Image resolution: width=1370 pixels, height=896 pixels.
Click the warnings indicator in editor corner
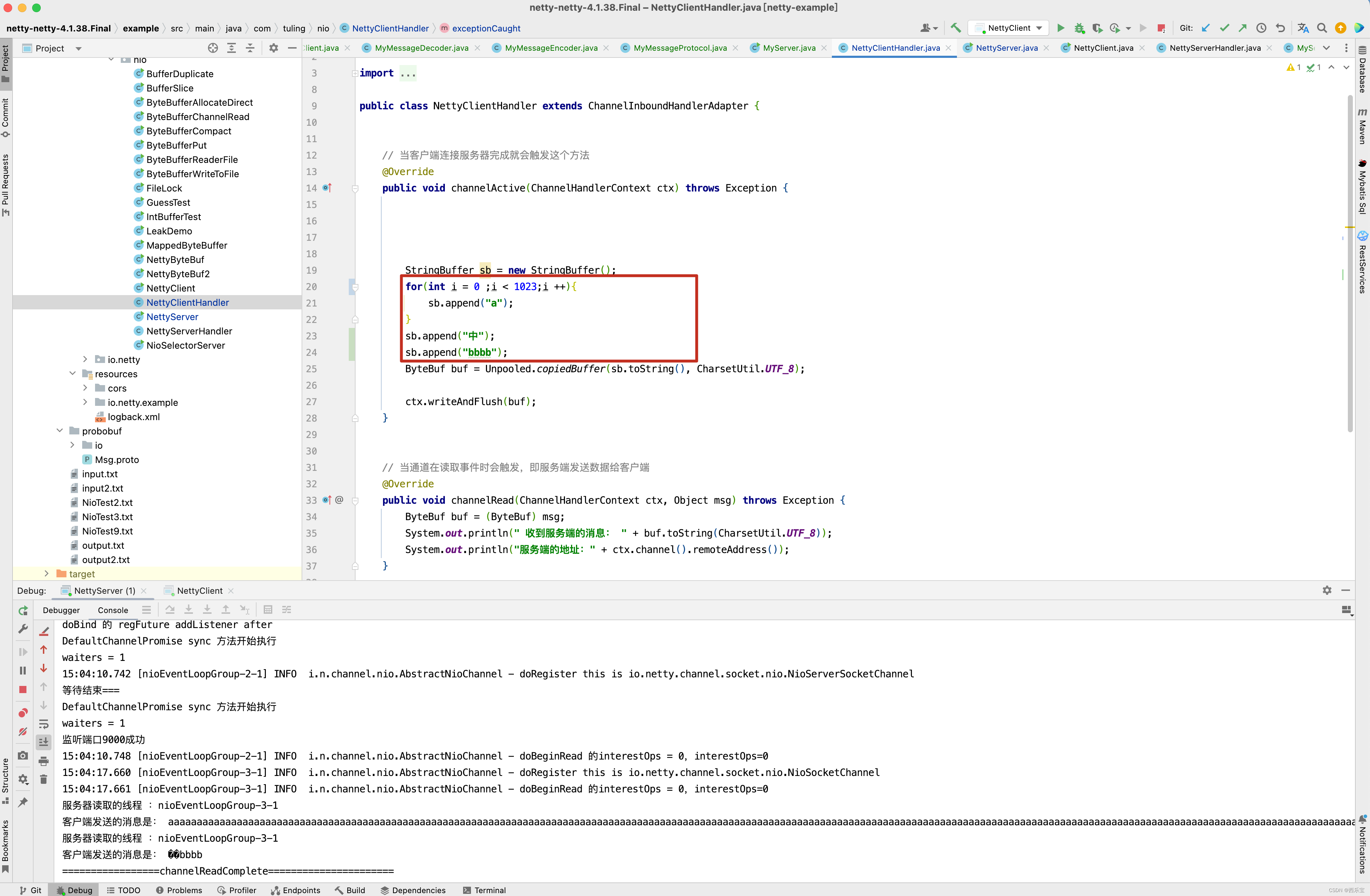click(1294, 67)
